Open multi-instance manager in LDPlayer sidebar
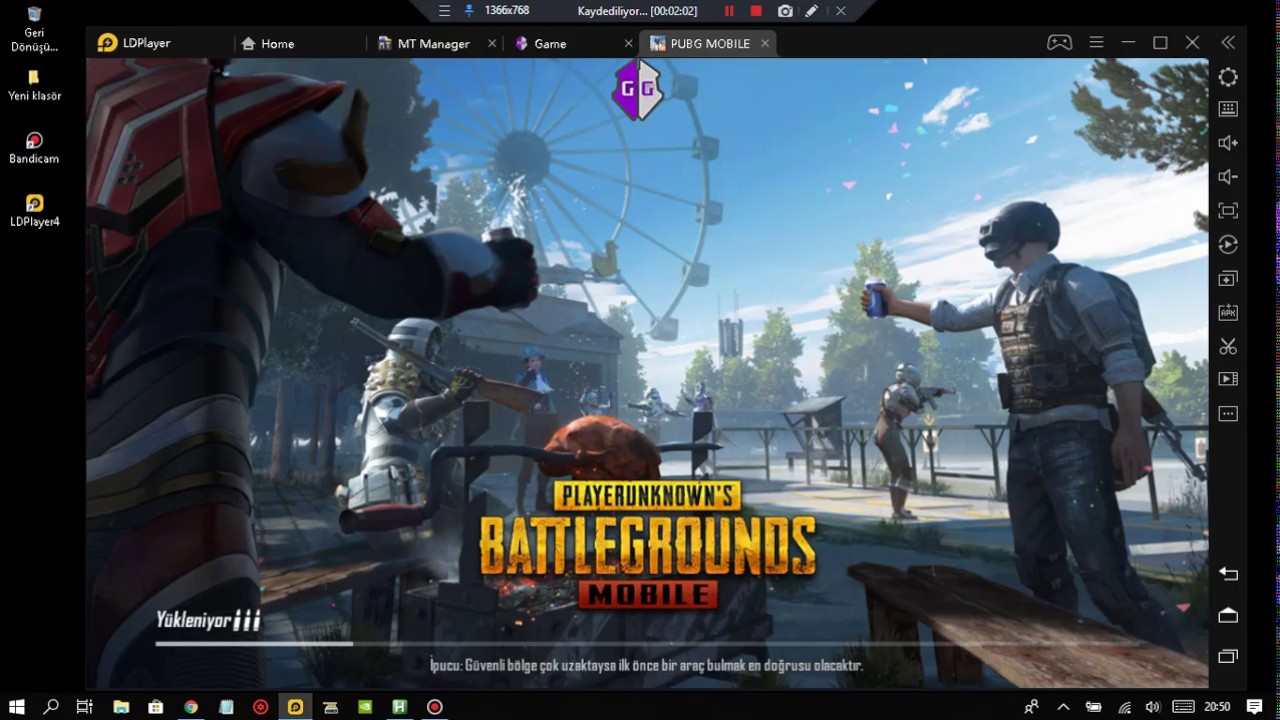 click(x=1228, y=279)
